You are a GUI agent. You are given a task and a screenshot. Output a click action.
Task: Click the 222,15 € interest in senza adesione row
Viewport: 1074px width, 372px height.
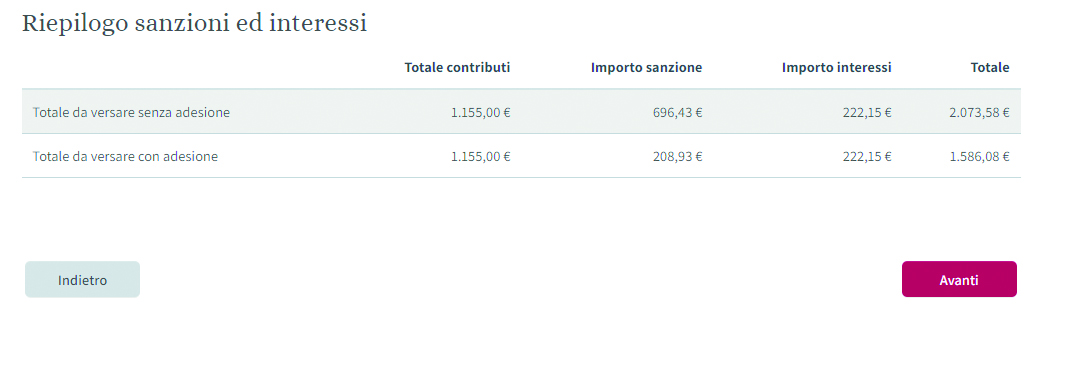pos(867,112)
